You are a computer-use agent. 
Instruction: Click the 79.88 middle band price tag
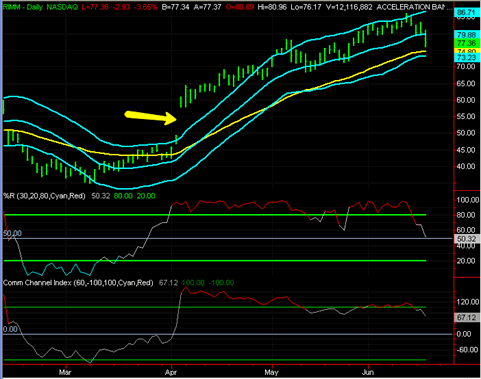click(x=466, y=35)
